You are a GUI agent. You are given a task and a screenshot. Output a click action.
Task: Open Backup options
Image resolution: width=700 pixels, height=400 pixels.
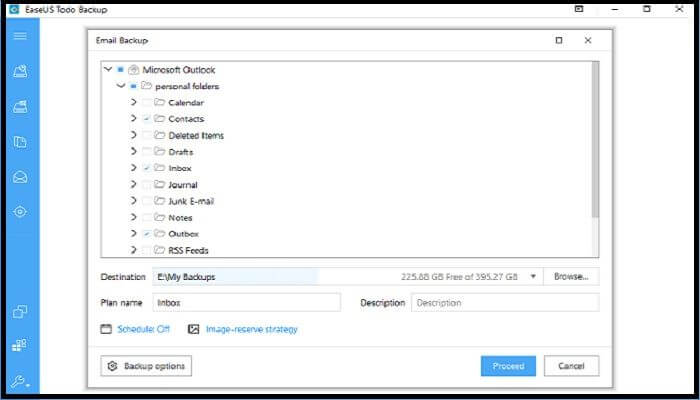(146, 366)
